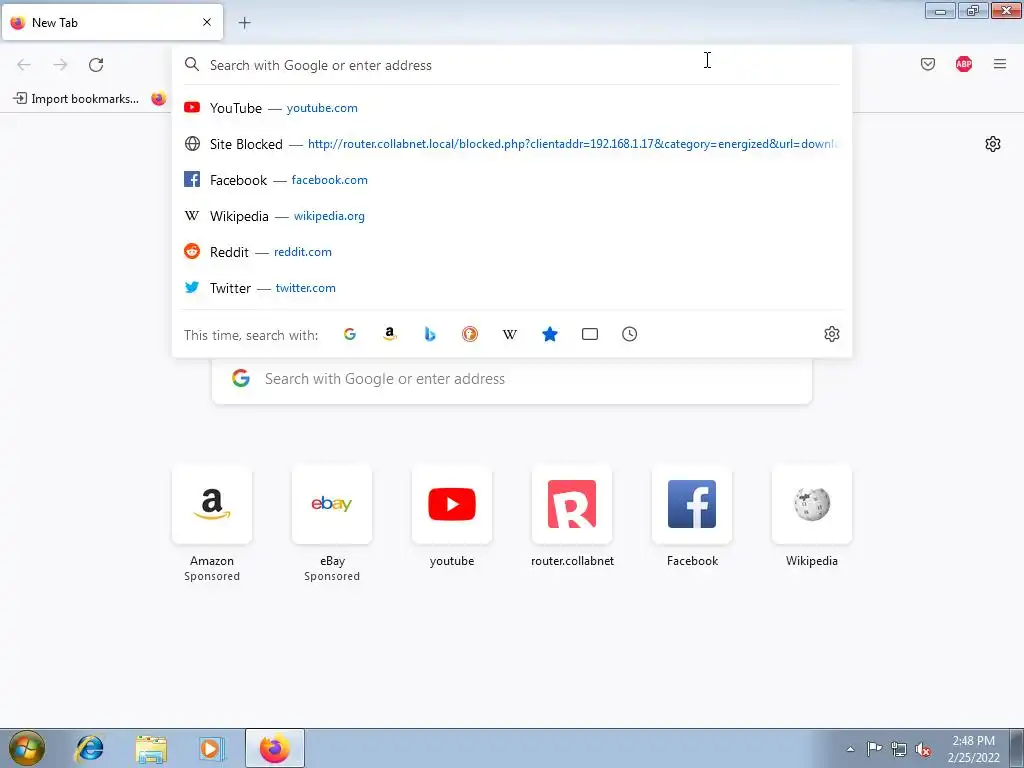
Task: Choose the Reddit suggestion row
Action: point(512,251)
